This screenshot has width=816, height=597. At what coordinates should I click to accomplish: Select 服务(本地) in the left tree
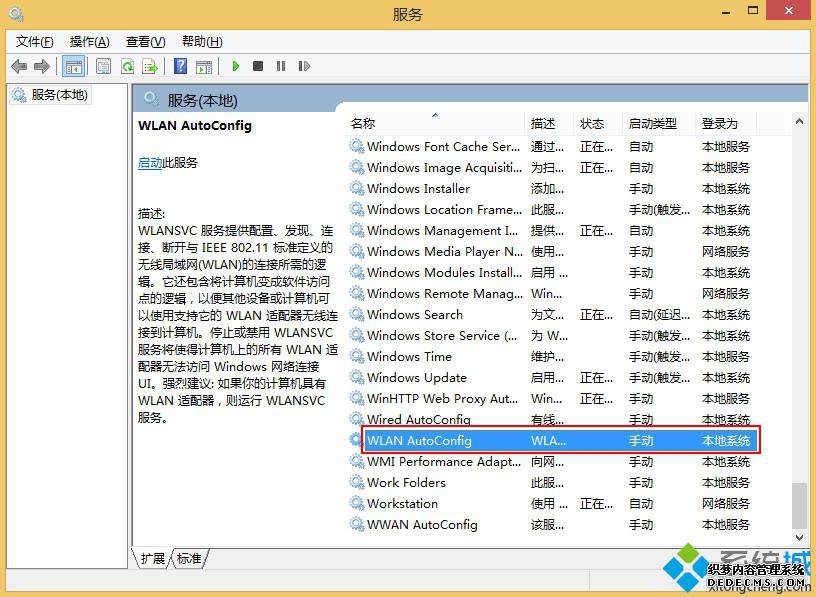50,95
